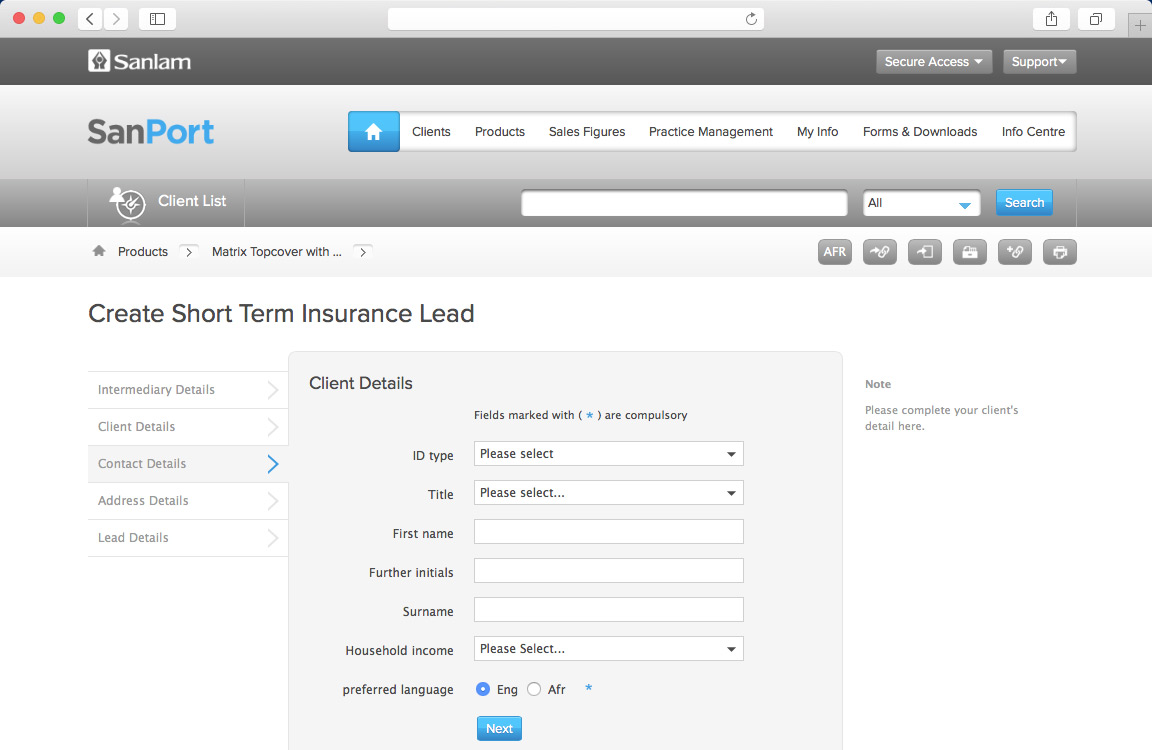Open the Practice Management menu

710,132
